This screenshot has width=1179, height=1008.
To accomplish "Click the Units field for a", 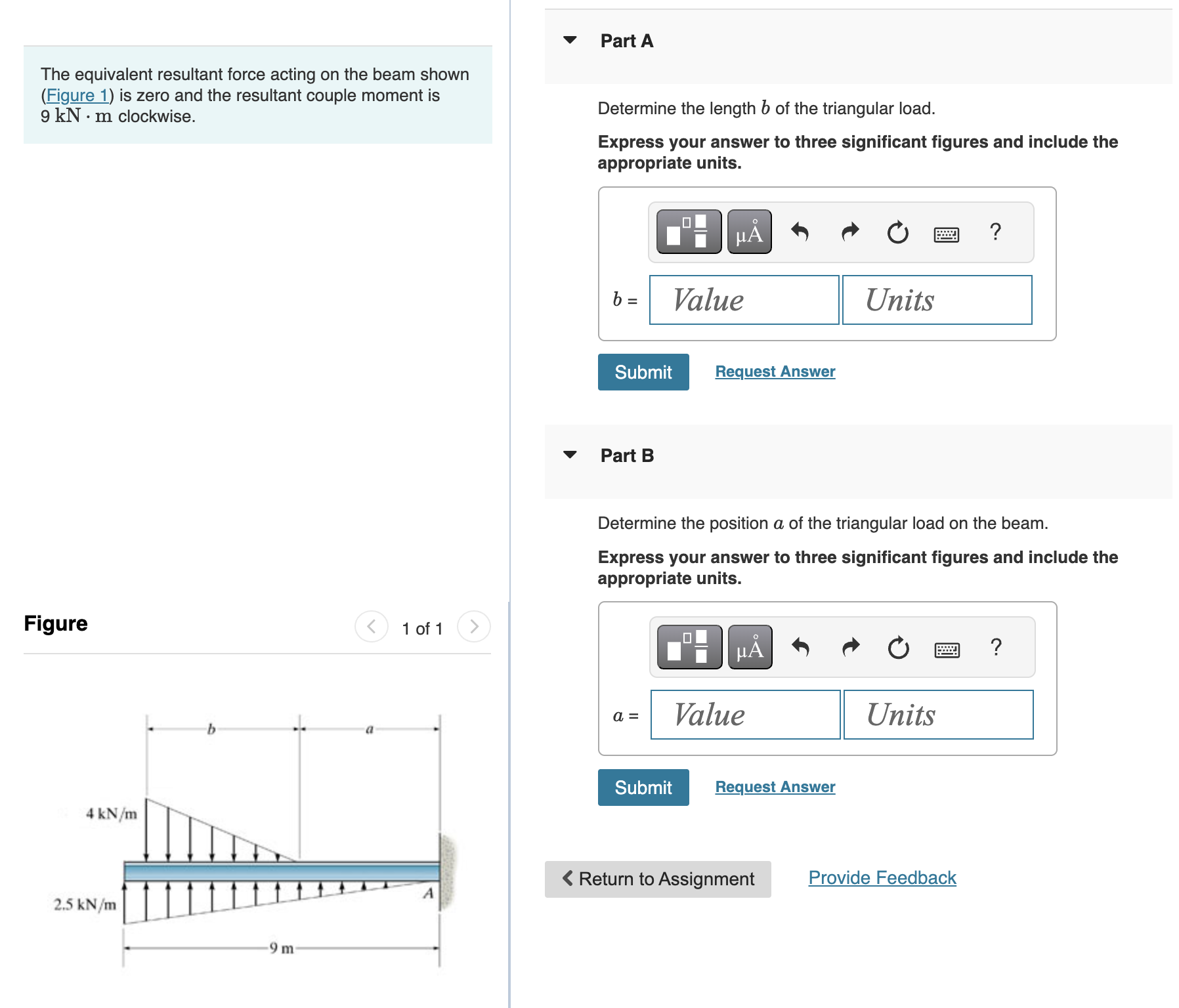I will 937,715.
